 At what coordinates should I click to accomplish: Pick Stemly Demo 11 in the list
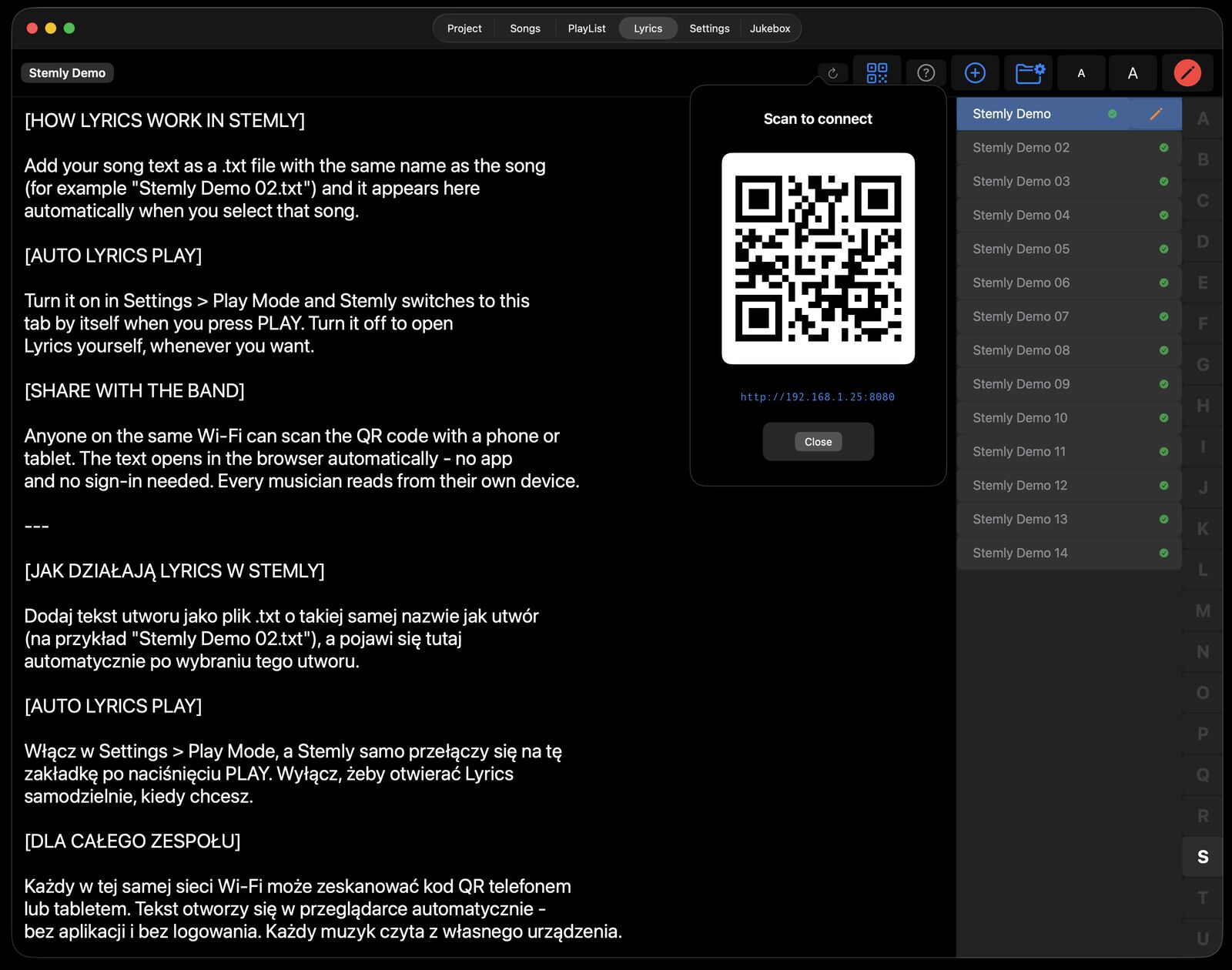pyautogui.click(x=1069, y=452)
